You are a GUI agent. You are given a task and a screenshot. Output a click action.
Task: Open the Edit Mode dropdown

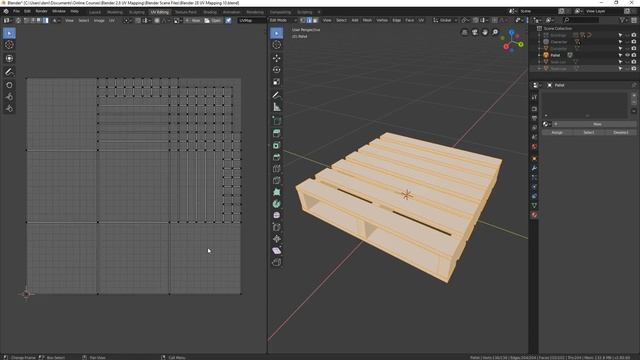click(x=283, y=20)
